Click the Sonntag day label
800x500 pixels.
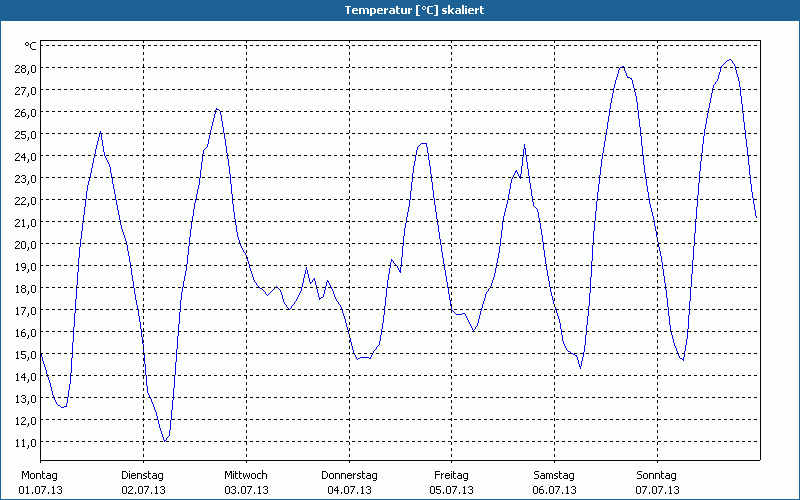657,476
